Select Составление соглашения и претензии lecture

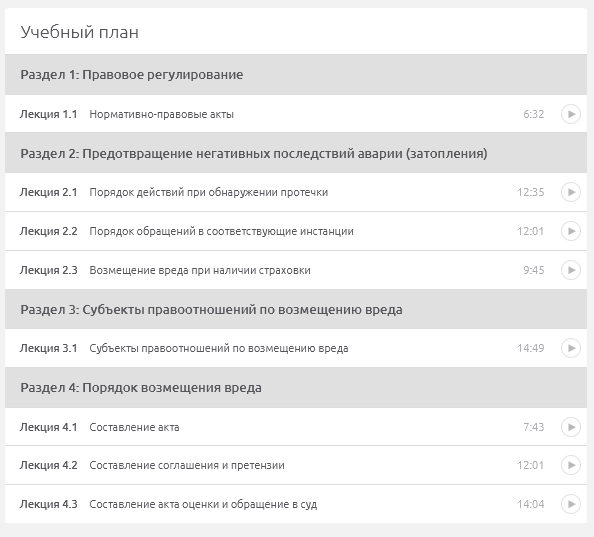(x=187, y=465)
